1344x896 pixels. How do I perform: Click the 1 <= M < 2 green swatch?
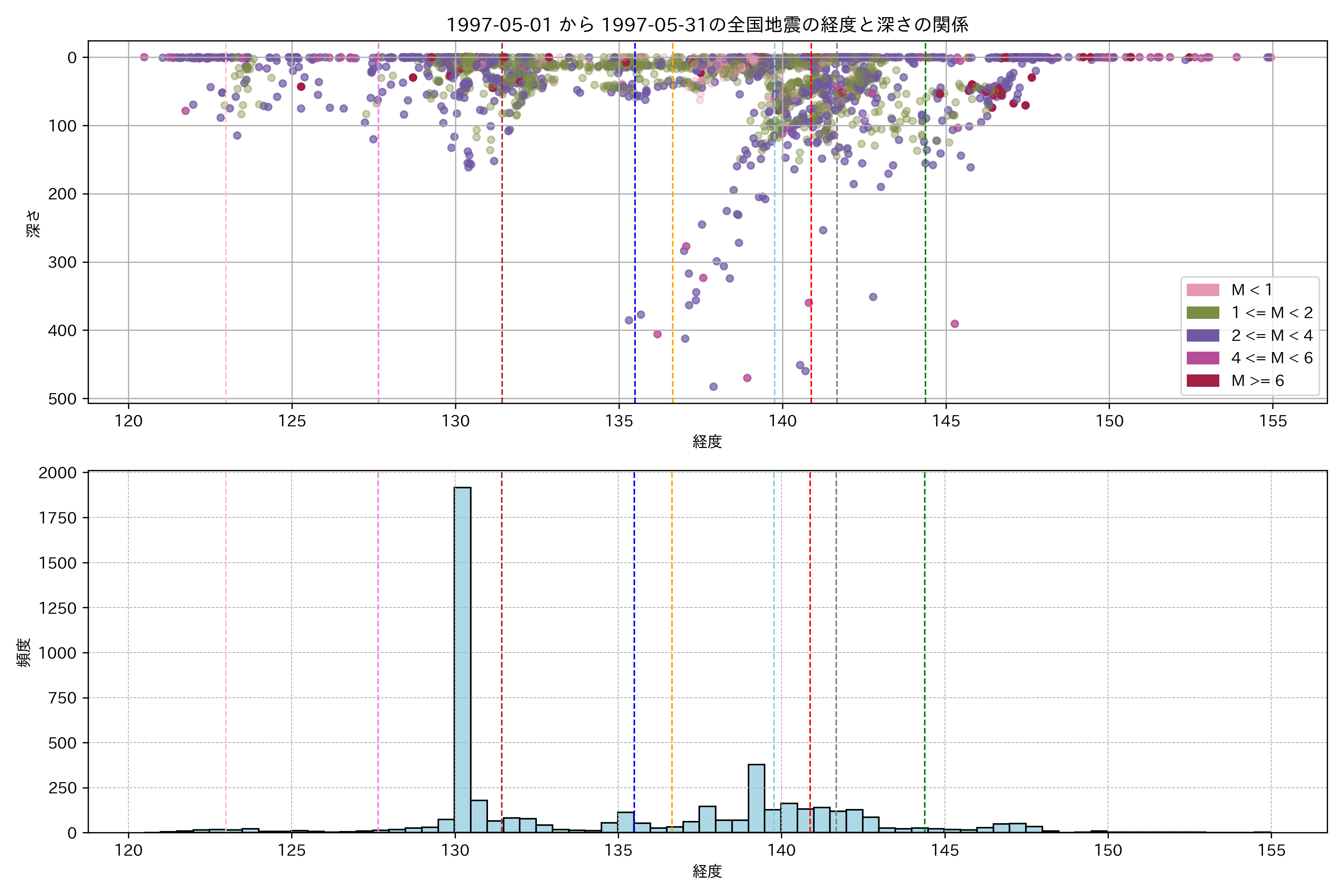pos(1203,312)
